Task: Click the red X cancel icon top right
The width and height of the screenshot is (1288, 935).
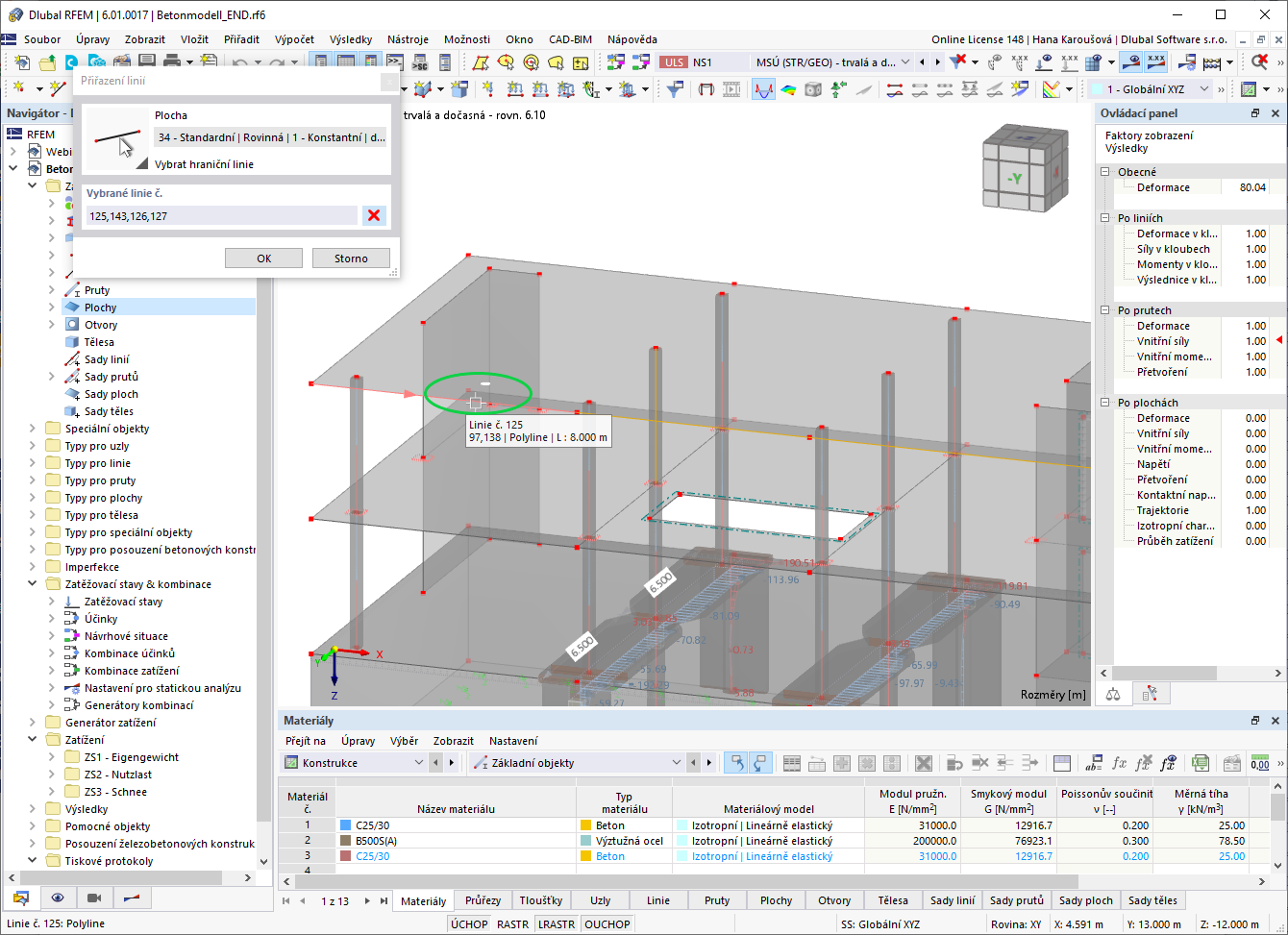Action: pos(1260,60)
